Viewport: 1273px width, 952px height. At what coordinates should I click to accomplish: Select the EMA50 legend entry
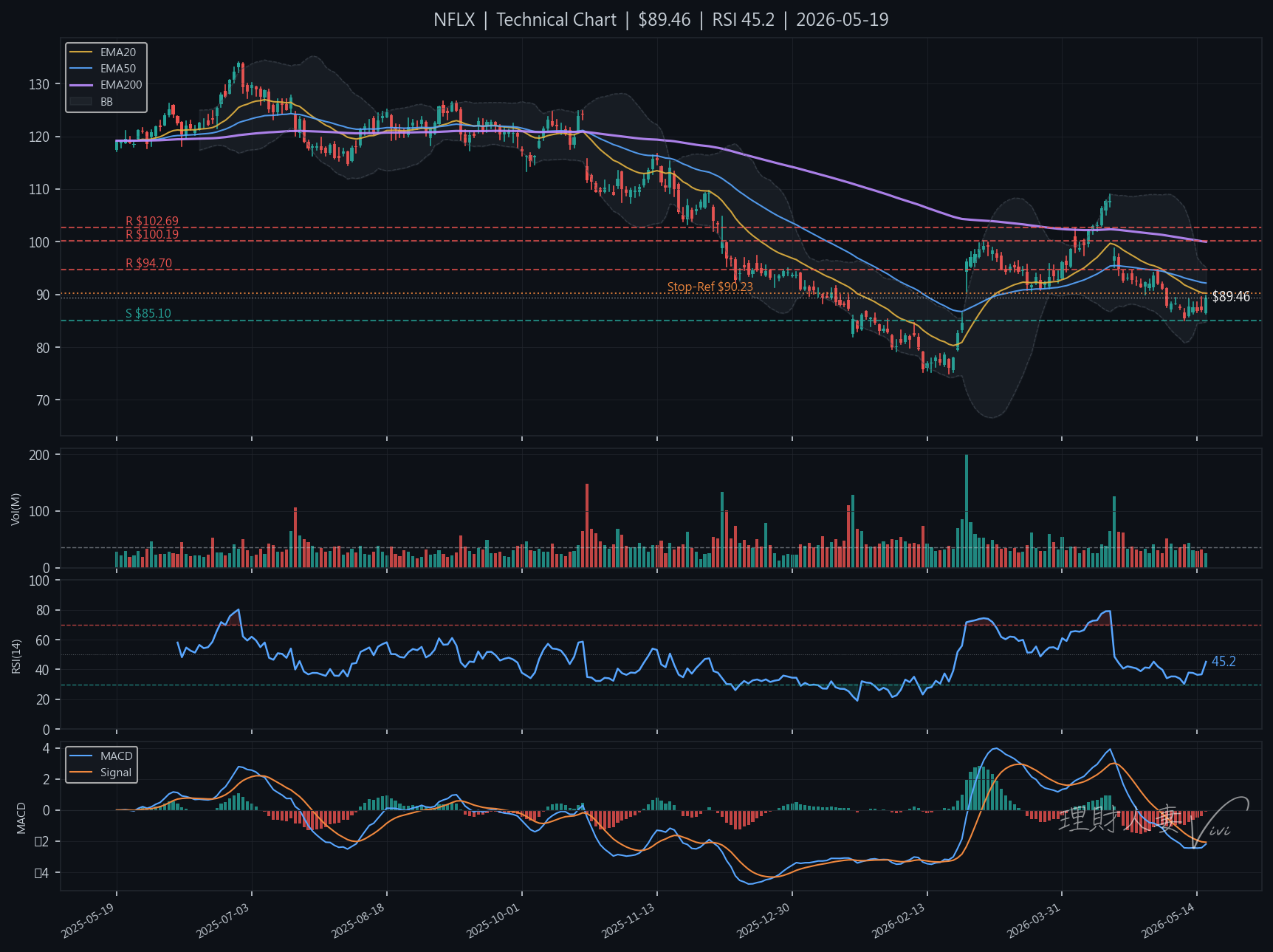(x=104, y=69)
